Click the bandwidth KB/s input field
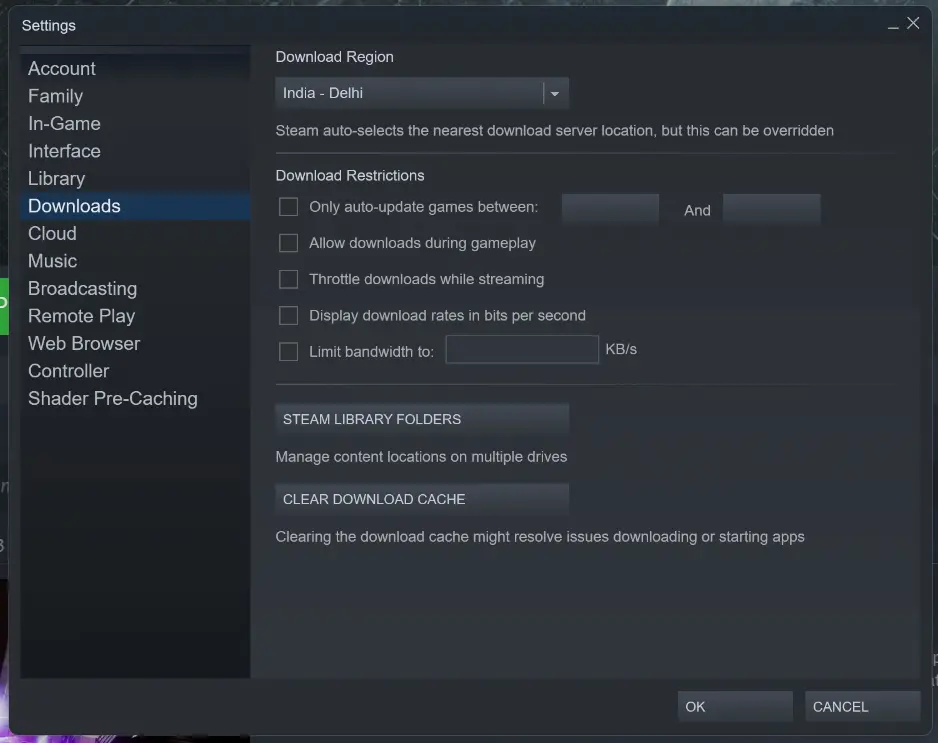The height and width of the screenshot is (743, 938). pos(521,350)
